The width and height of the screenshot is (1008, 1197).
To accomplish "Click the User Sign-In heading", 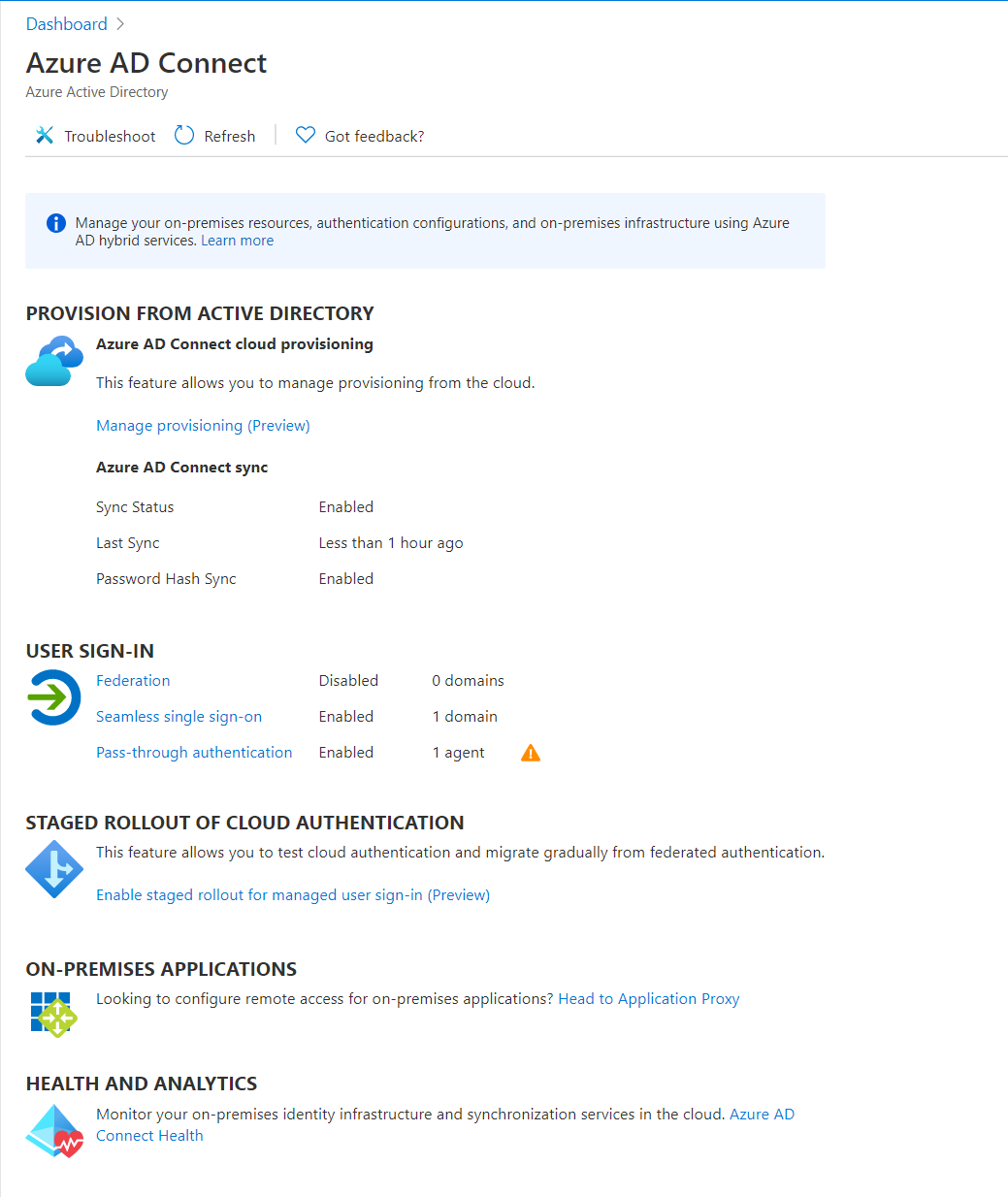I will pos(90,651).
